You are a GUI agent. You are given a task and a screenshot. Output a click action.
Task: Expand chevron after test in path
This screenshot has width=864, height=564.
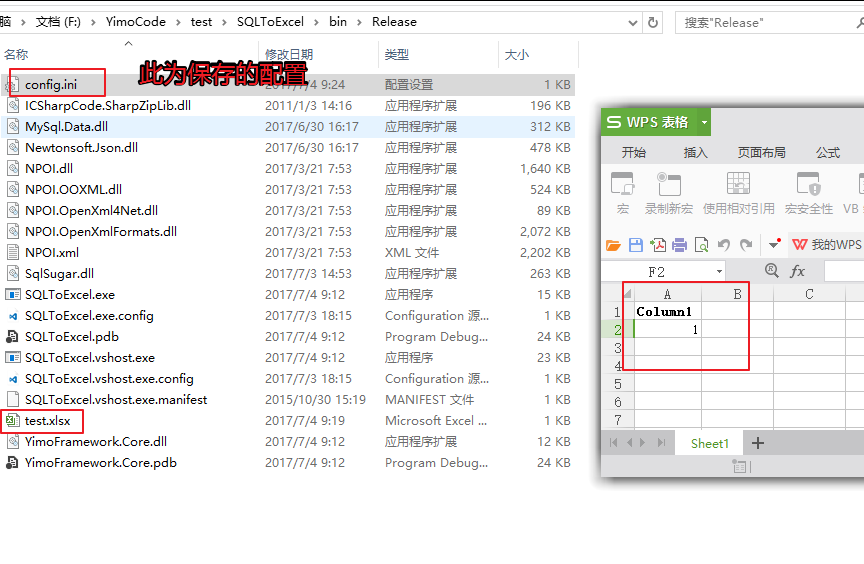coord(224,22)
